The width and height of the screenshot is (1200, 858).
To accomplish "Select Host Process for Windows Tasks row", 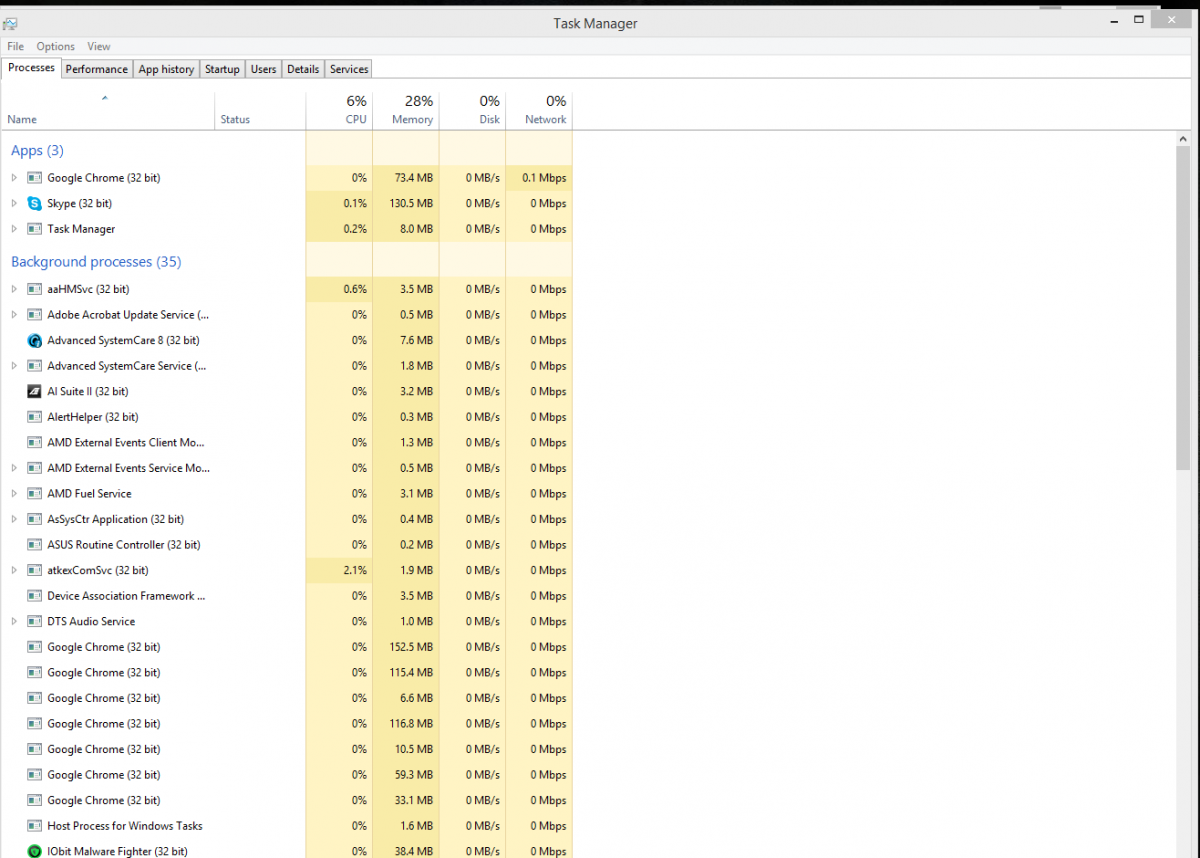I will coord(287,826).
